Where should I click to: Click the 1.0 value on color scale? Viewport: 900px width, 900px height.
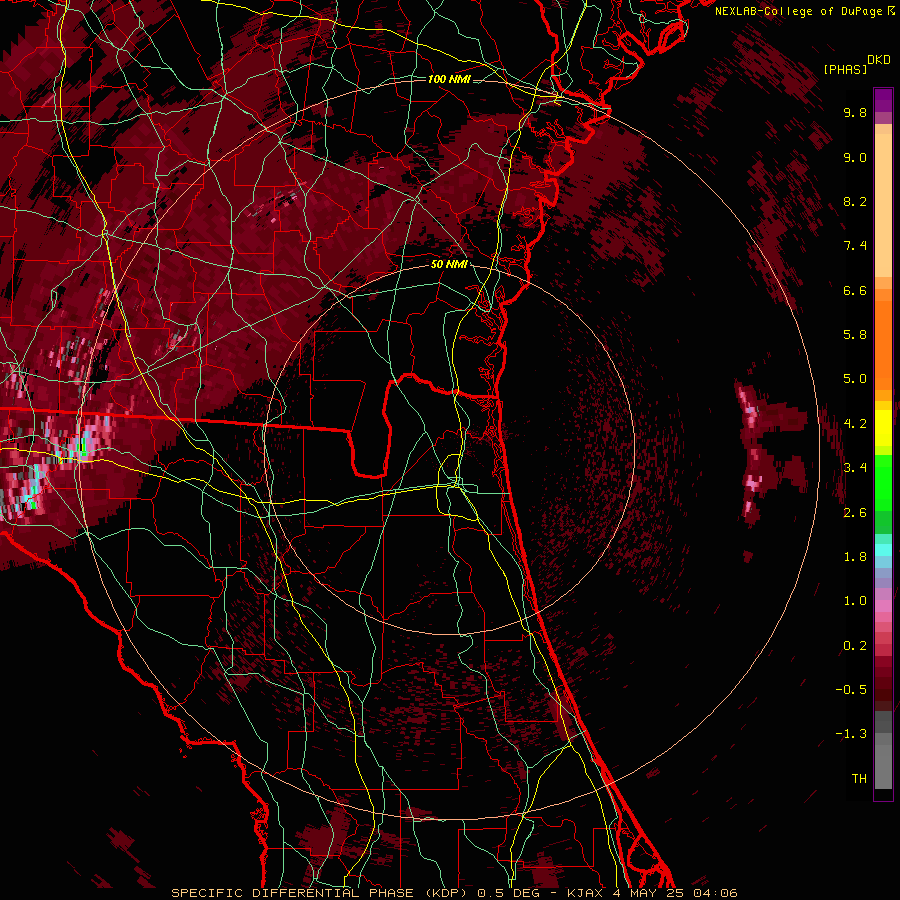click(x=855, y=601)
